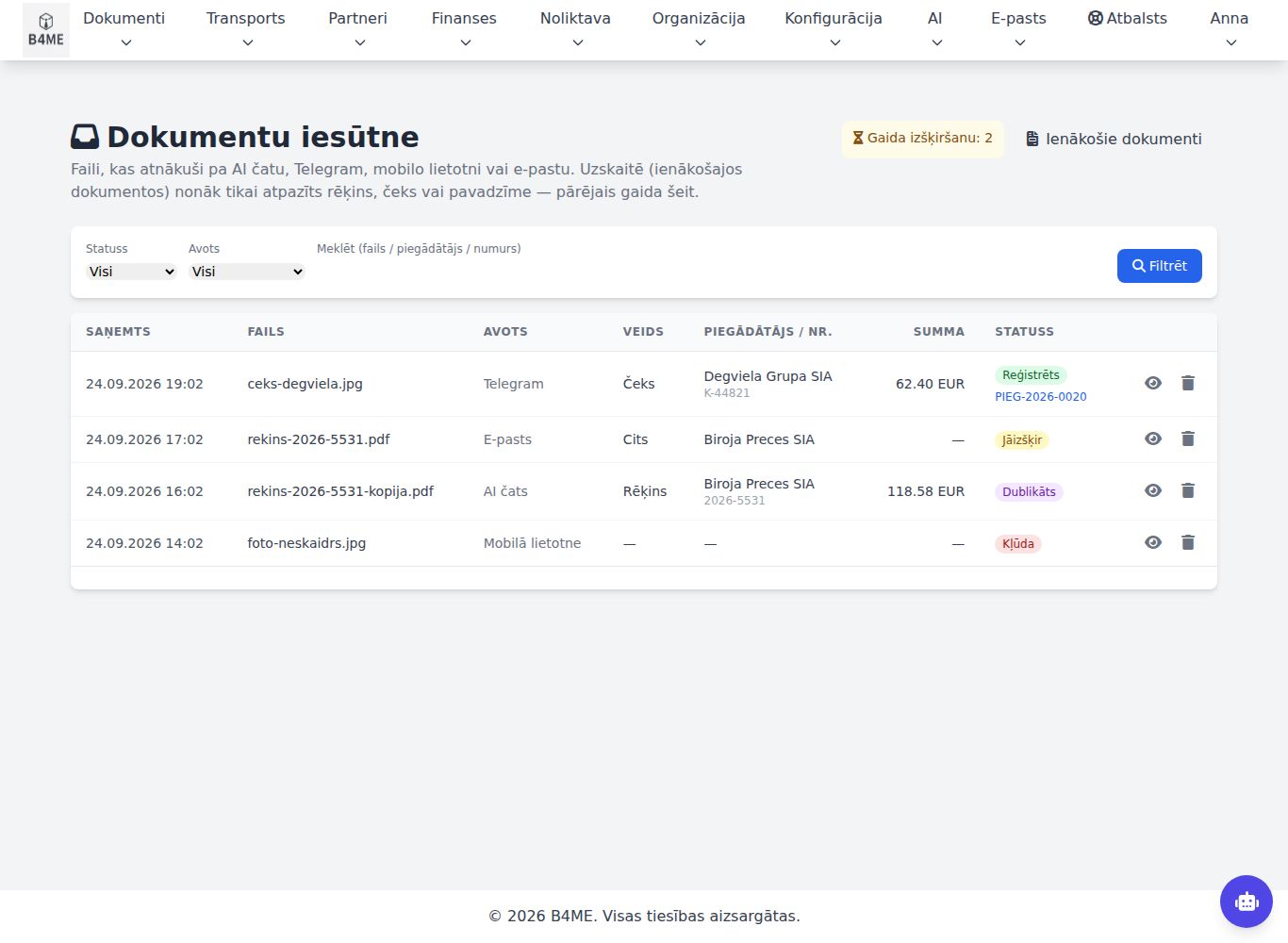The image size is (1288, 943).
Task: Open Ienākošie dokumenti page
Action: [1114, 139]
